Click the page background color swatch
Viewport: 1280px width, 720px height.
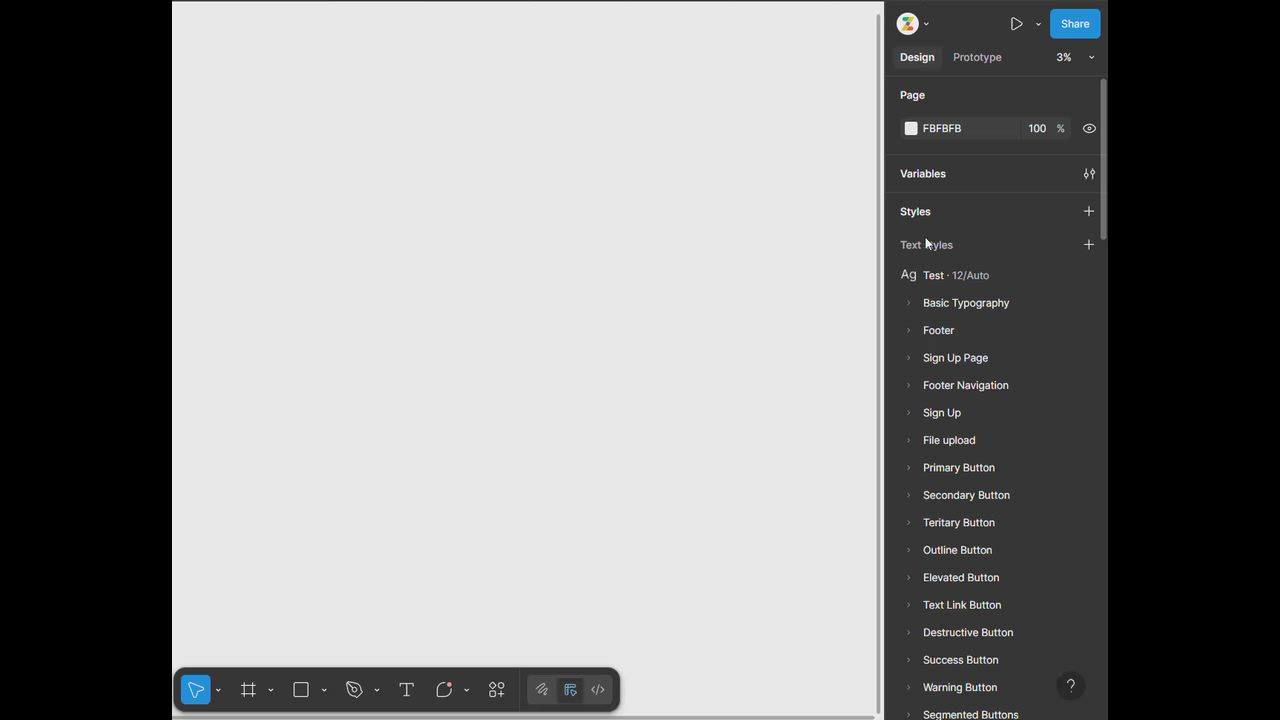click(911, 128)
